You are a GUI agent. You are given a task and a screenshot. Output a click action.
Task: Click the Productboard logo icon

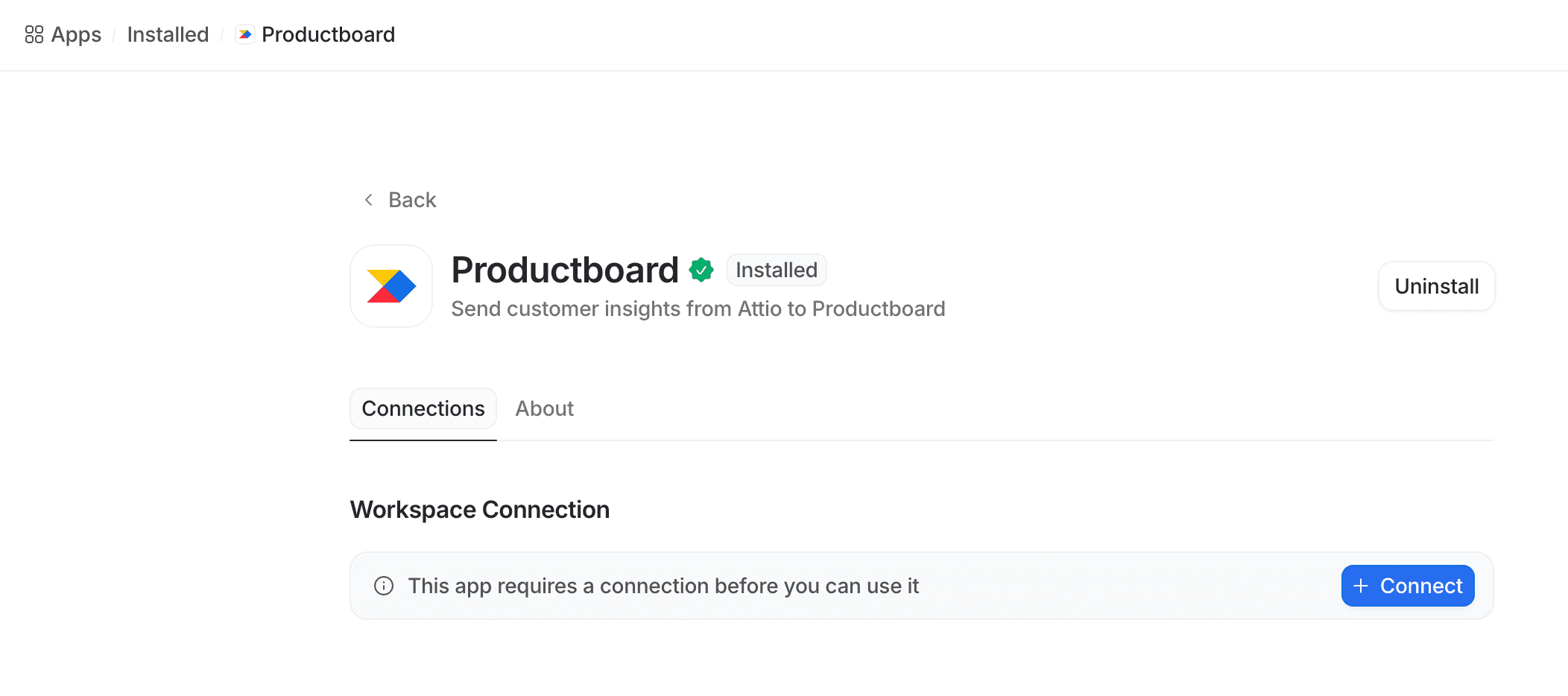point(391,286)
